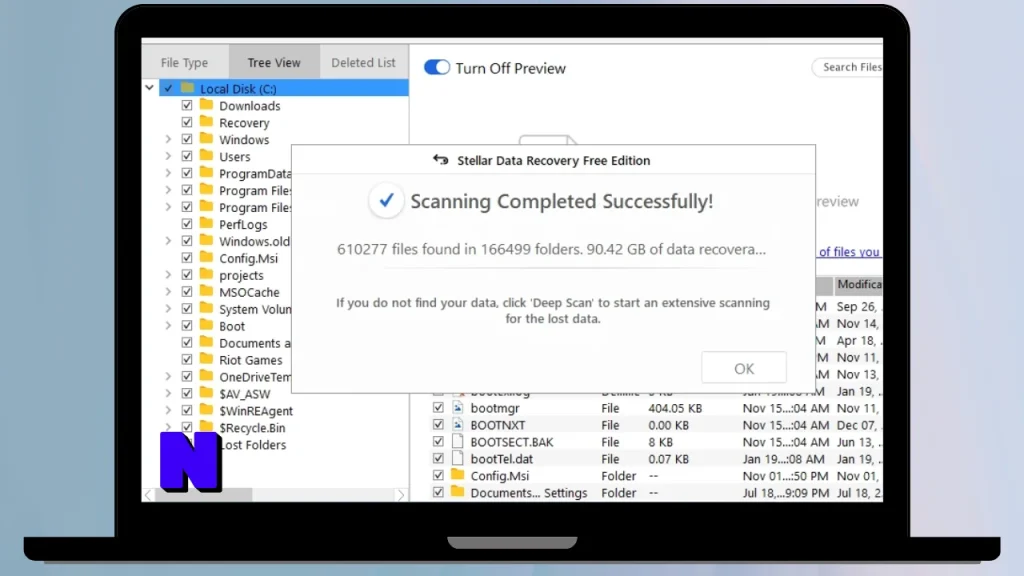Uncheck the PerfLogs folder checkbox

tap(187, 224)
